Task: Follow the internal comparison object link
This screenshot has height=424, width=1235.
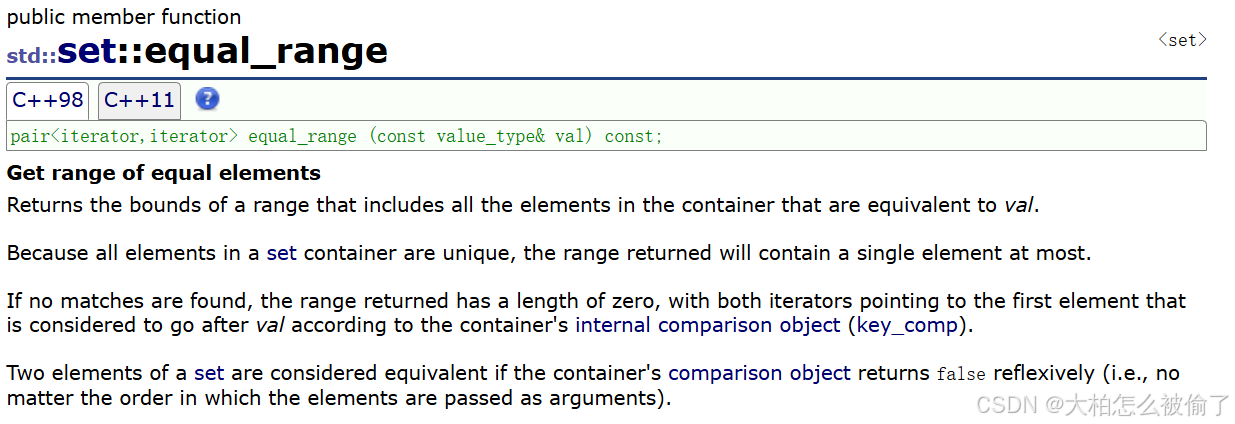Action: (x=708, y=325)
